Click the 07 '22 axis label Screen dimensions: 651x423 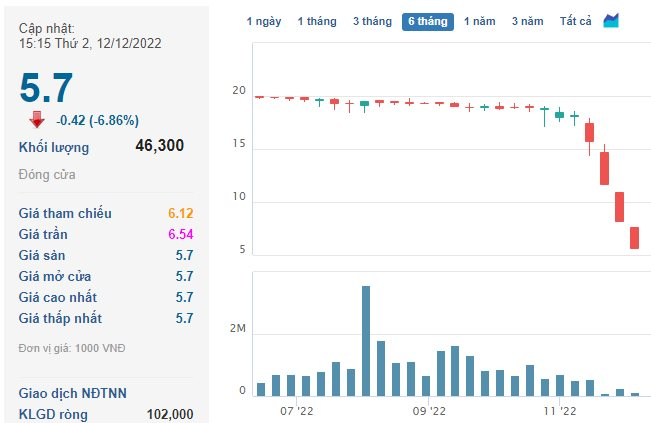296,411
